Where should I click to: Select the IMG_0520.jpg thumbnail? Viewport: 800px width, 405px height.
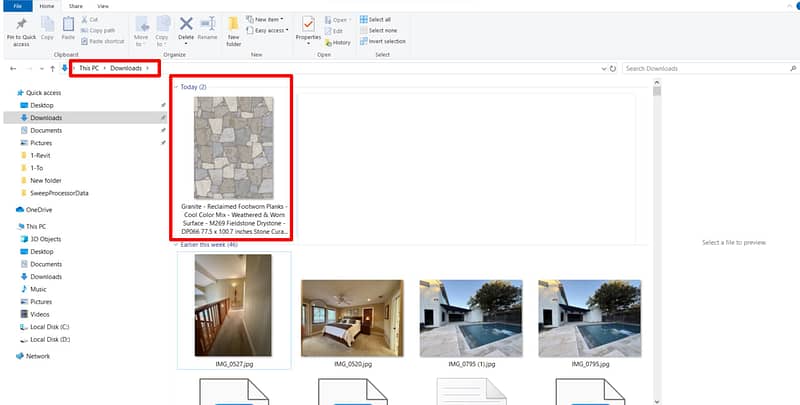[352, 319]
